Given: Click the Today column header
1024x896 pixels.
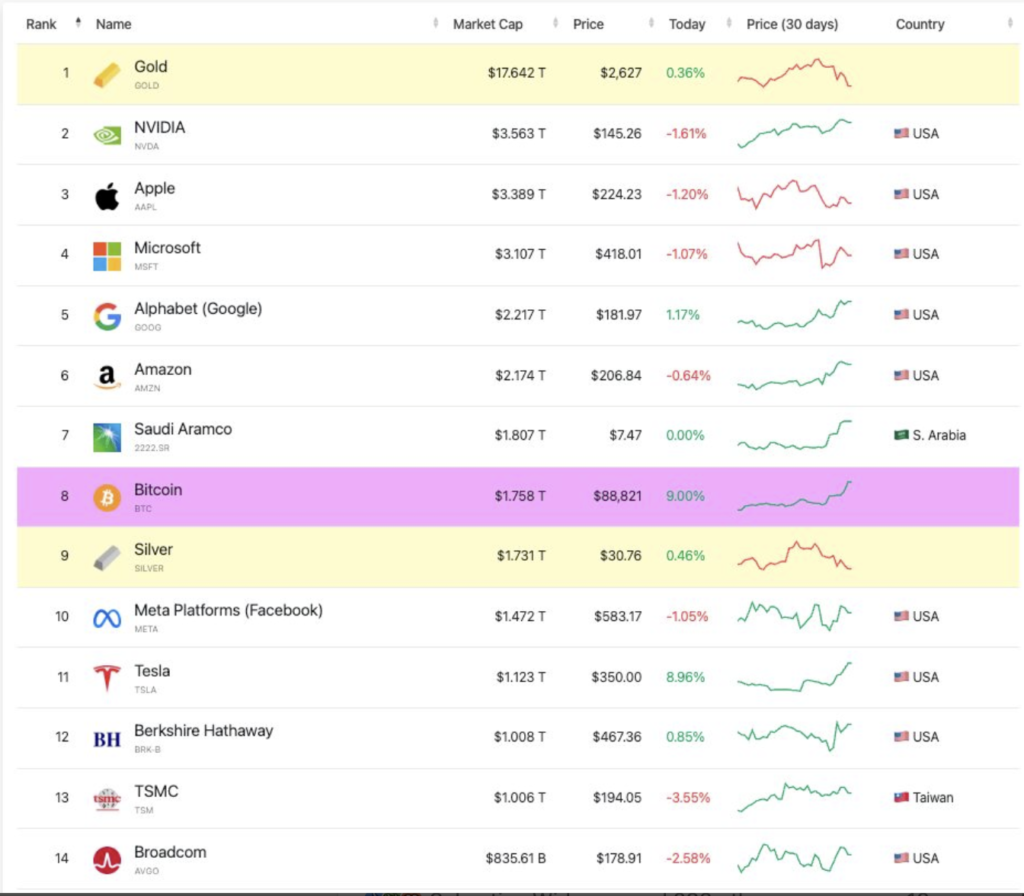Looking at the screenshot, I should coord(687,24).
